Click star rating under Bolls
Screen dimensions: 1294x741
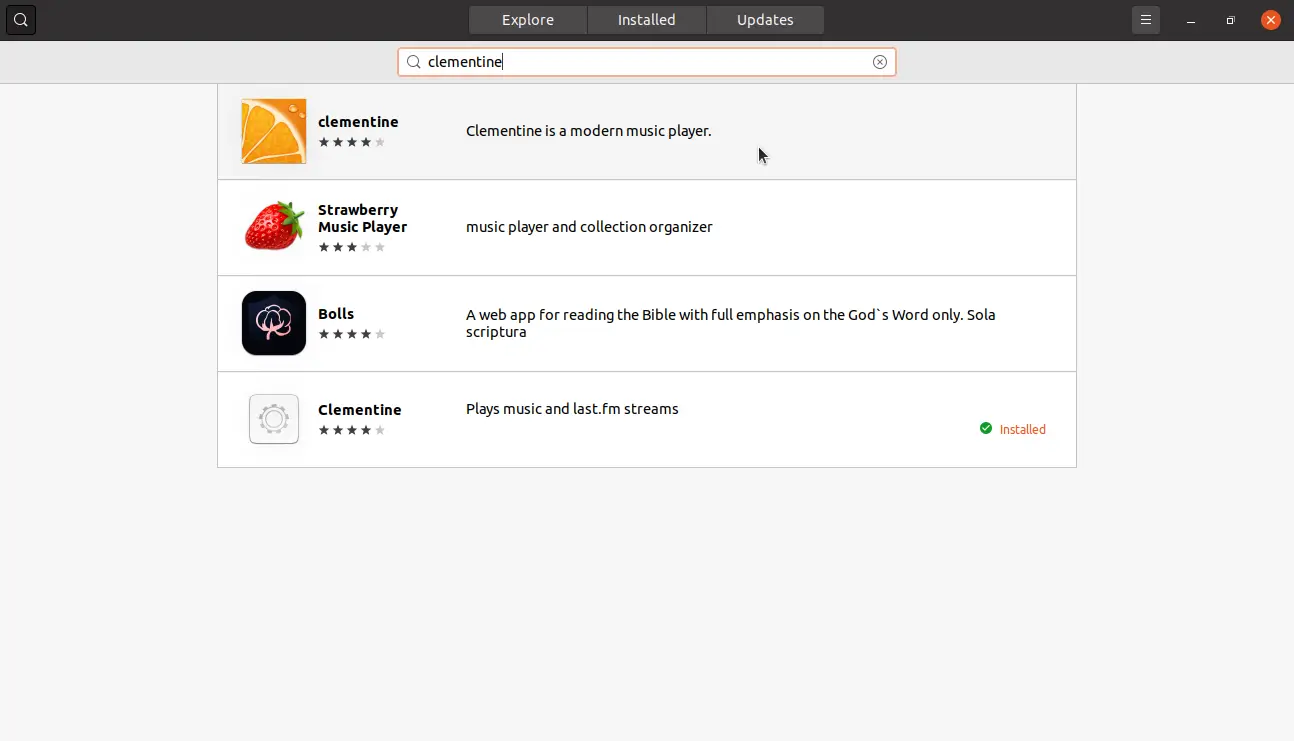(352, 334)
